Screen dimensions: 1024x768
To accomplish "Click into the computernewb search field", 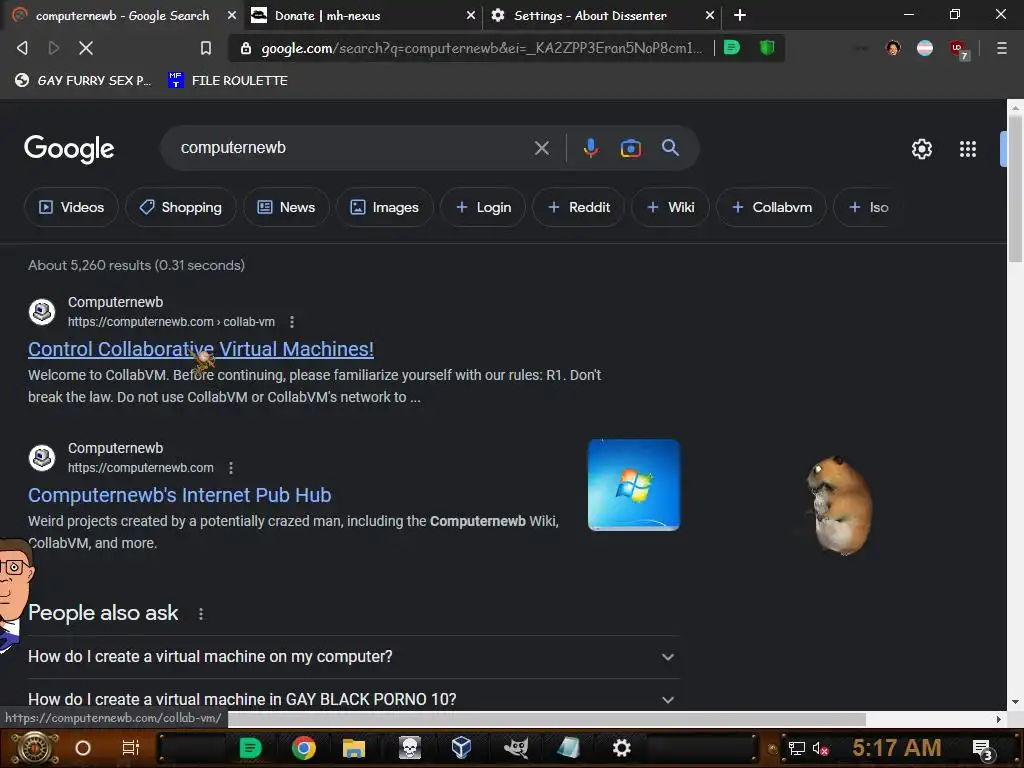I will click(353, 148).
